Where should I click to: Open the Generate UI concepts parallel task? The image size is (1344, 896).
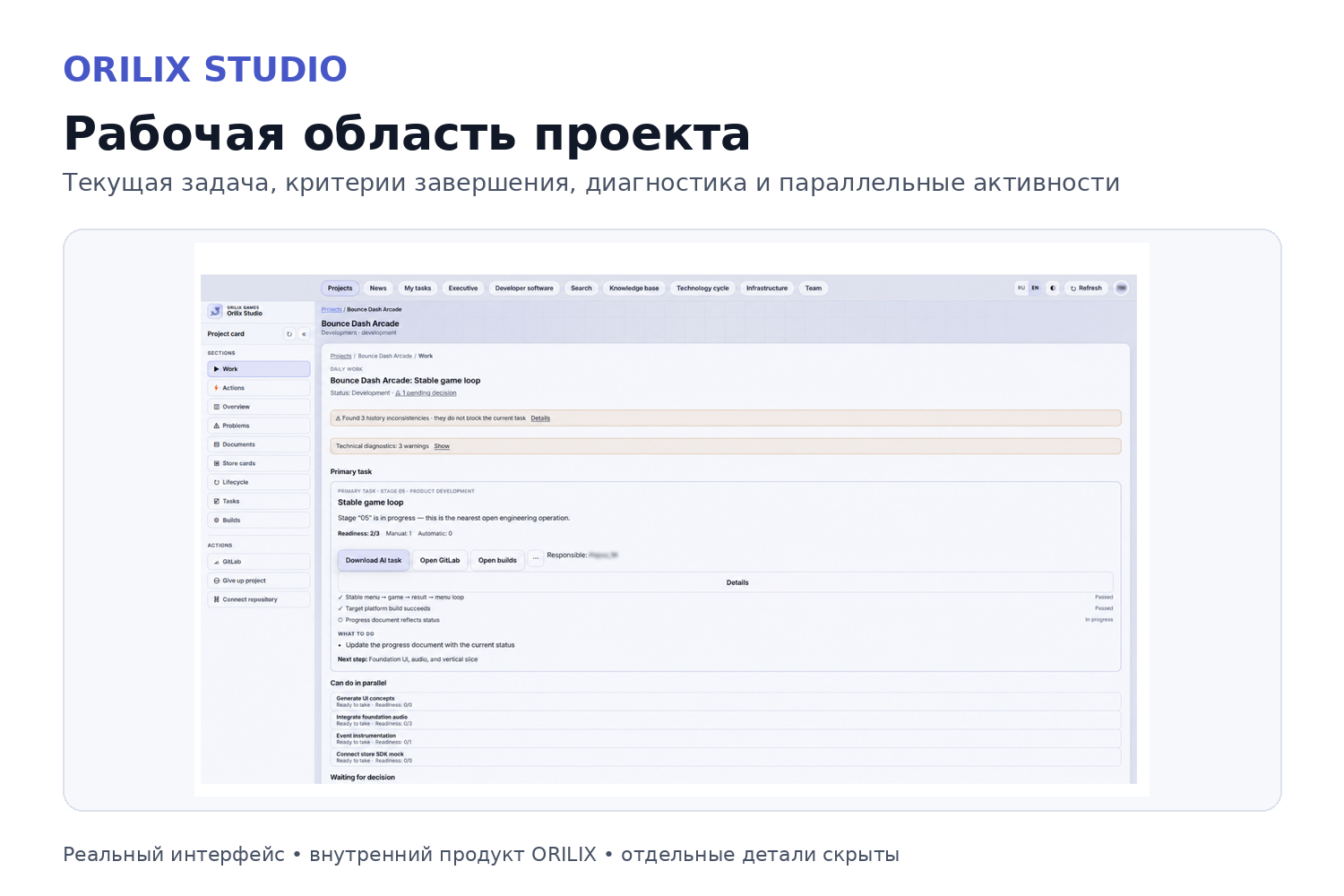tap(726, 702)
